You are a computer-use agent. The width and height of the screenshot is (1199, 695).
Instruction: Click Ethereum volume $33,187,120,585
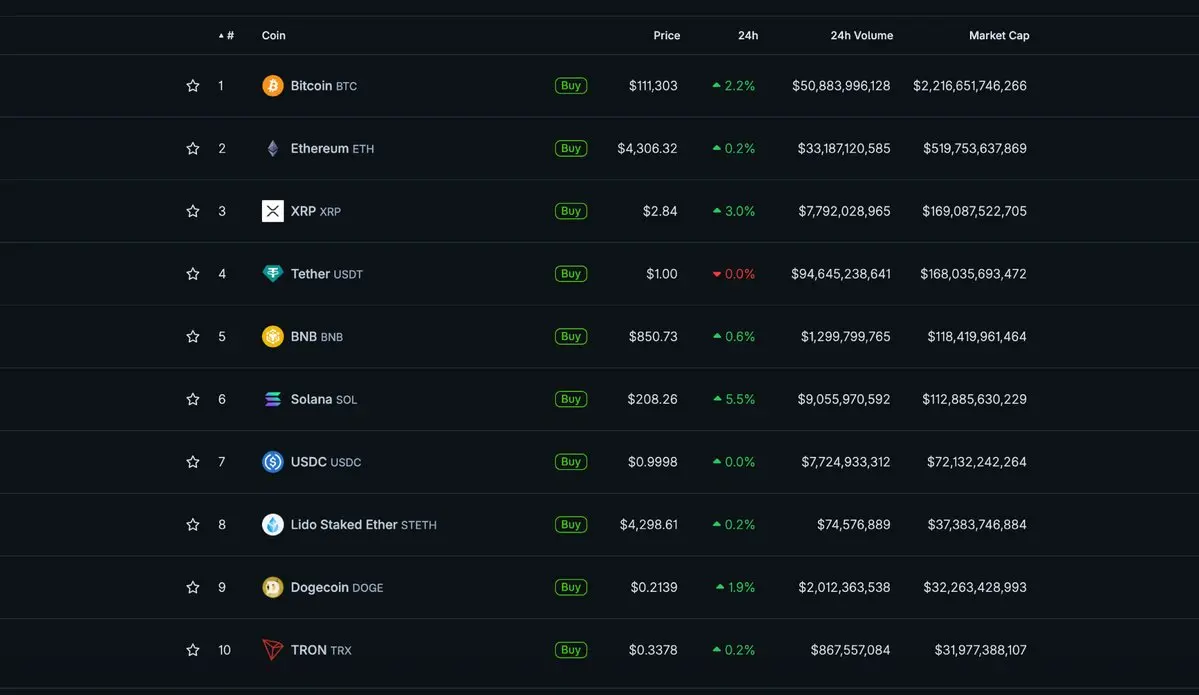tap(843, 148)
